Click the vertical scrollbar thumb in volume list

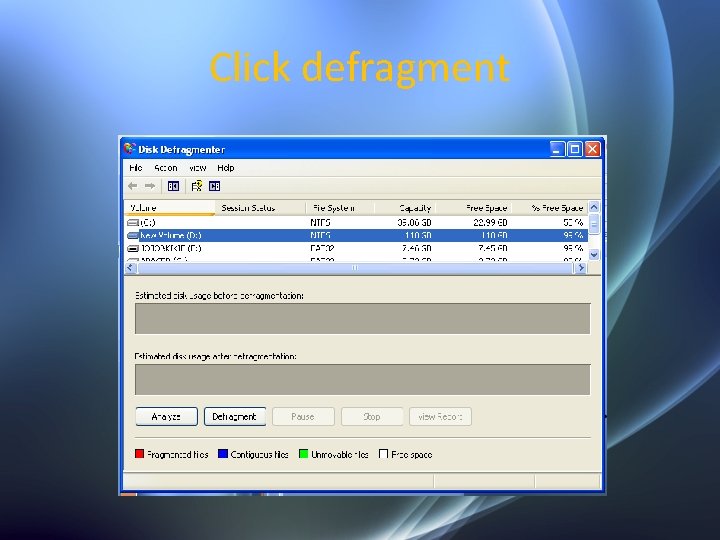pos(594,225)
